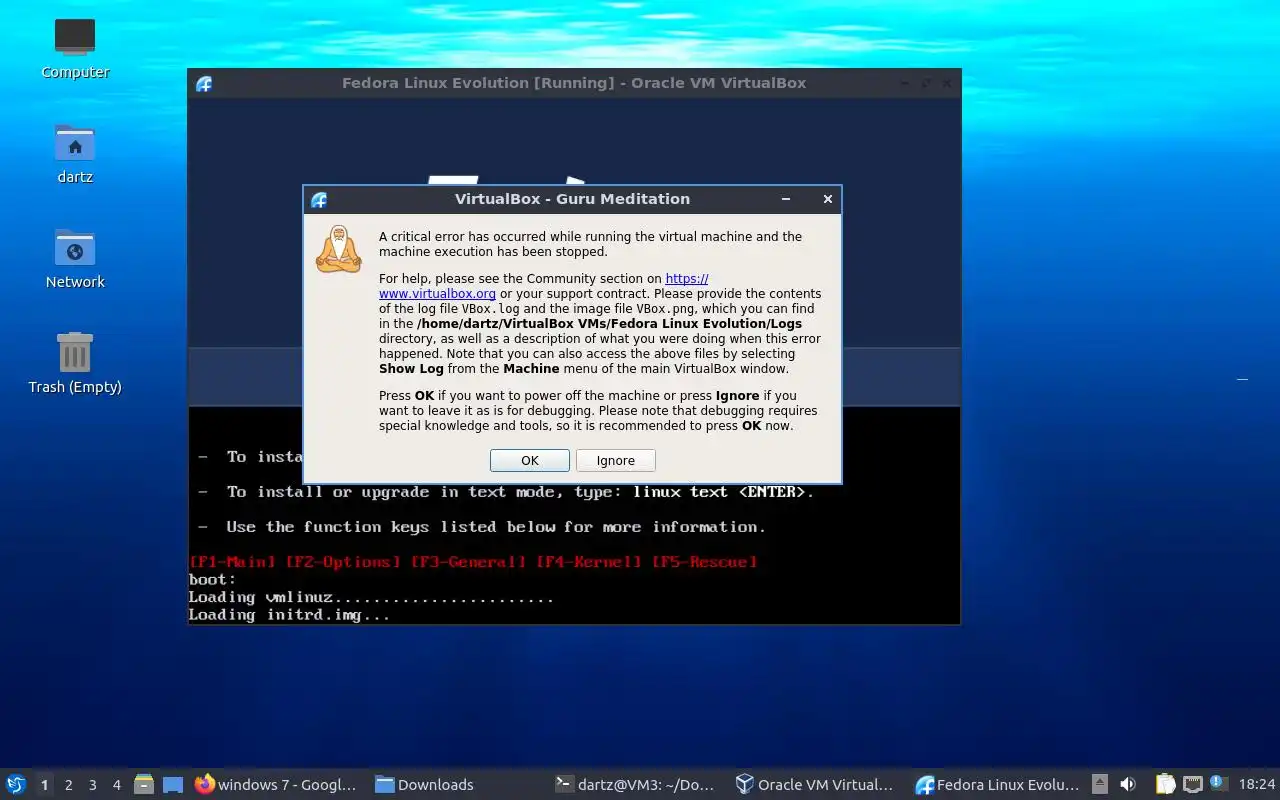Switch to workspace 1
This screenshot has width=1280, height=800.
point(44,785)
